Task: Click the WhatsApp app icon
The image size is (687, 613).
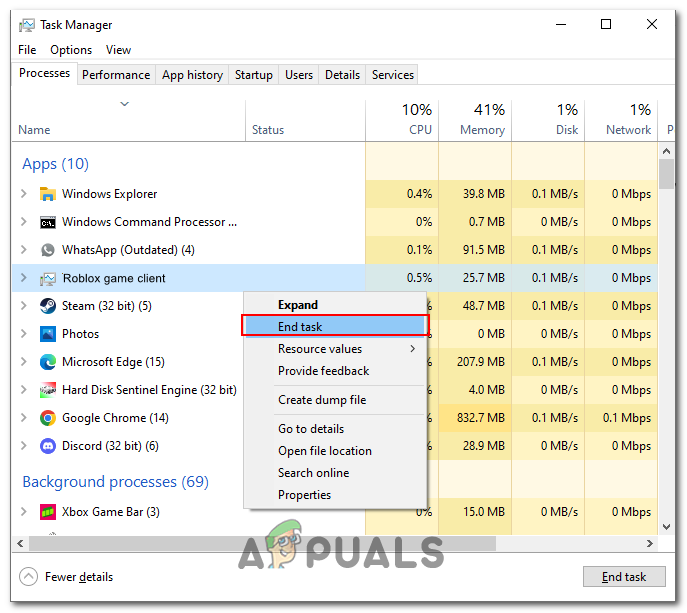Action: point(47,250)
